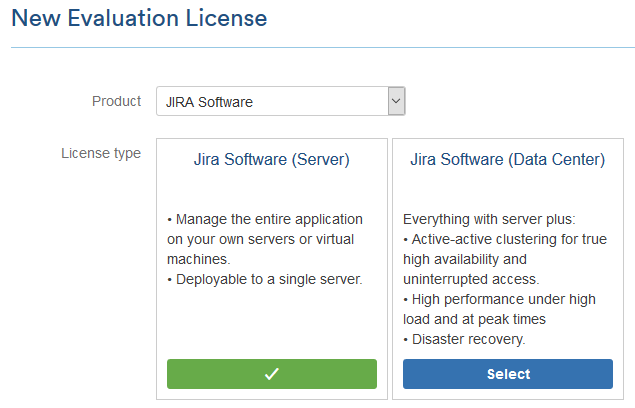The height and width of the screenshot is (408, 635).
Task: Click the Product dropdown arrow chevron
Action: pyautogui.click(x=396, y=101)
